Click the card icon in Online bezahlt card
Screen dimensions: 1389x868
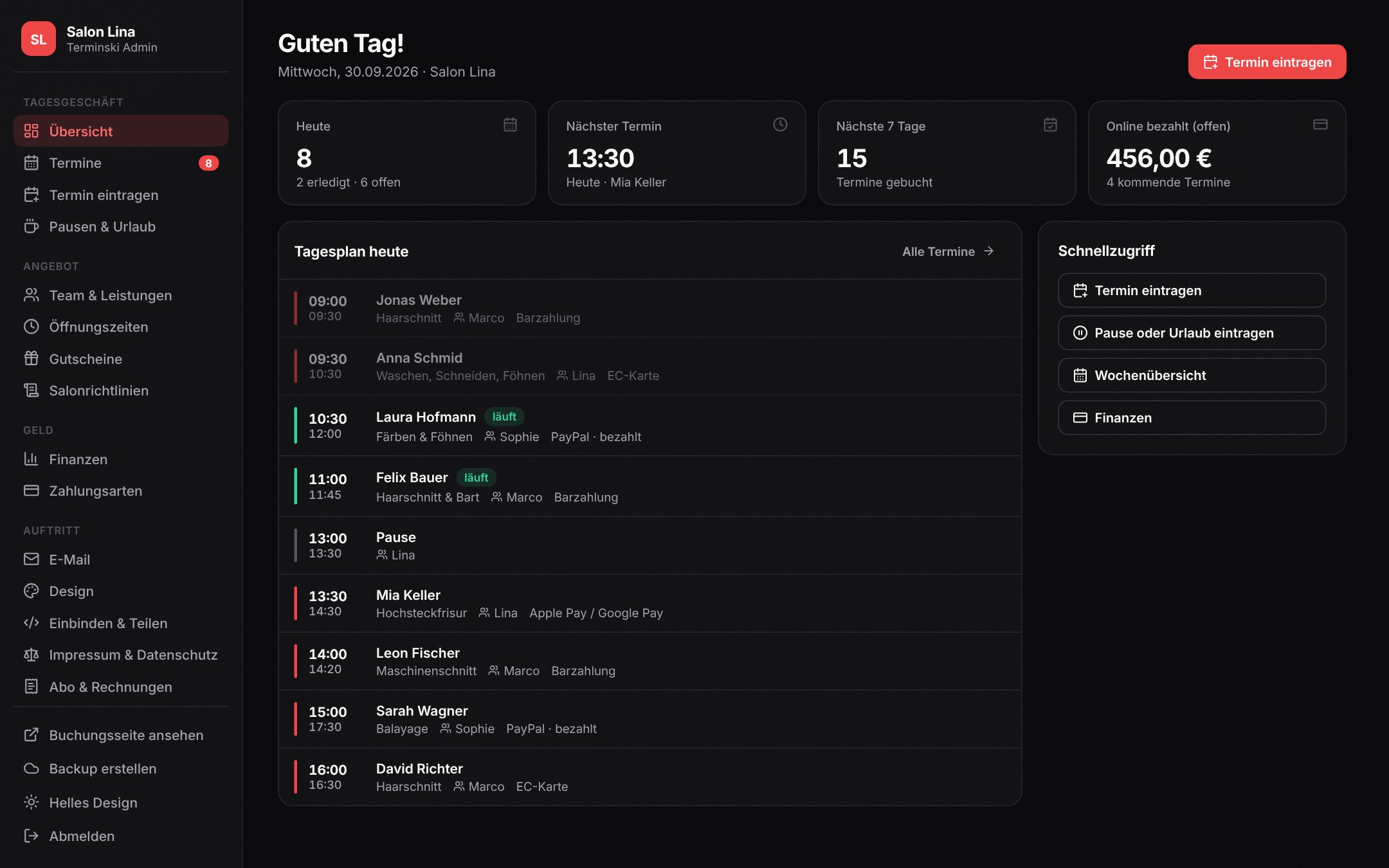(x=1320, y=125)
